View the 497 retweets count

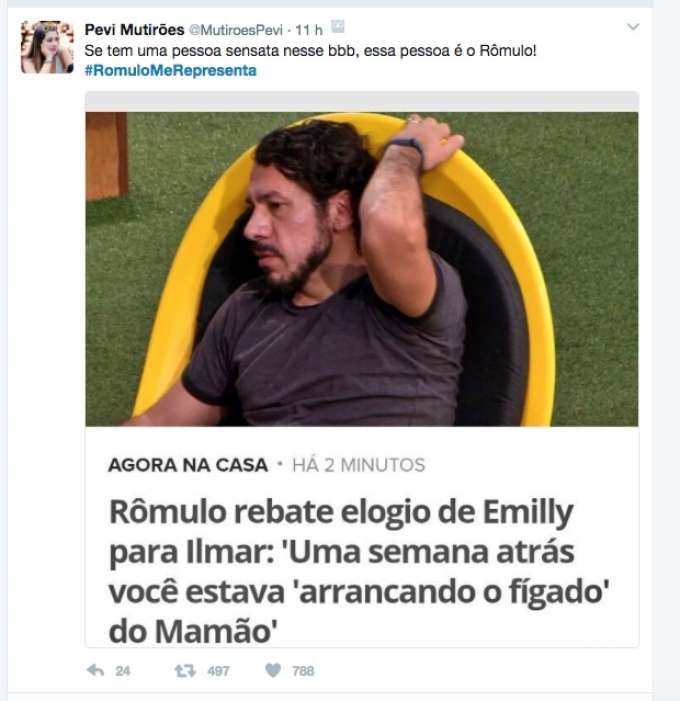[x=218, y=671]
